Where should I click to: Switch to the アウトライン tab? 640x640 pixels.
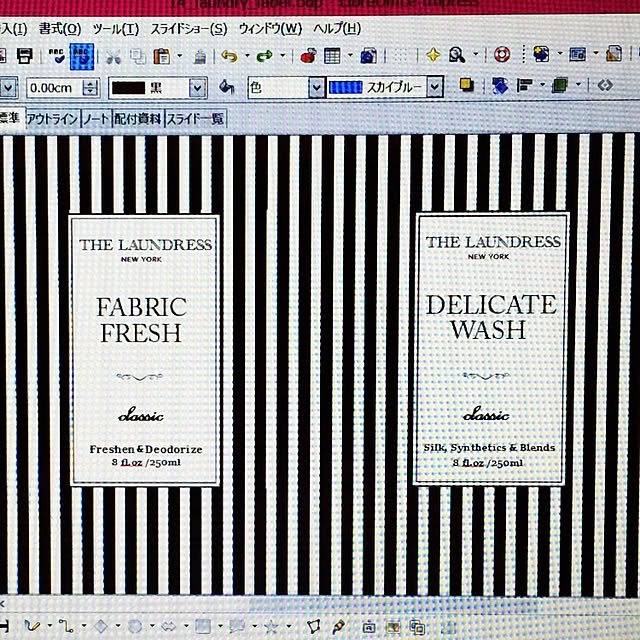pos(52,119)
